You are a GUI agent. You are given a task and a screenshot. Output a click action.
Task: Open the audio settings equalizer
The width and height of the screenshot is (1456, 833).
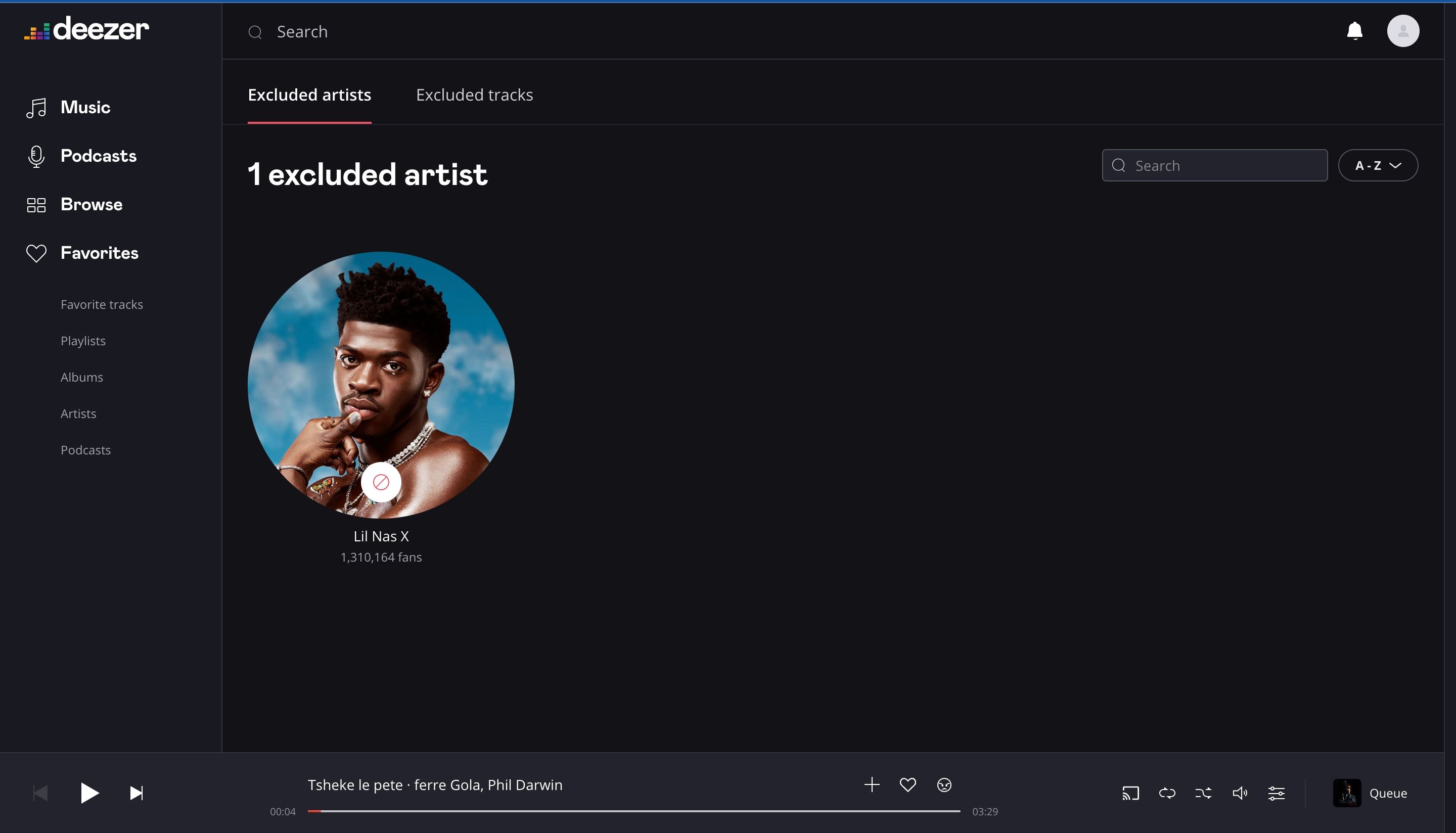[x=1276, y=793]
